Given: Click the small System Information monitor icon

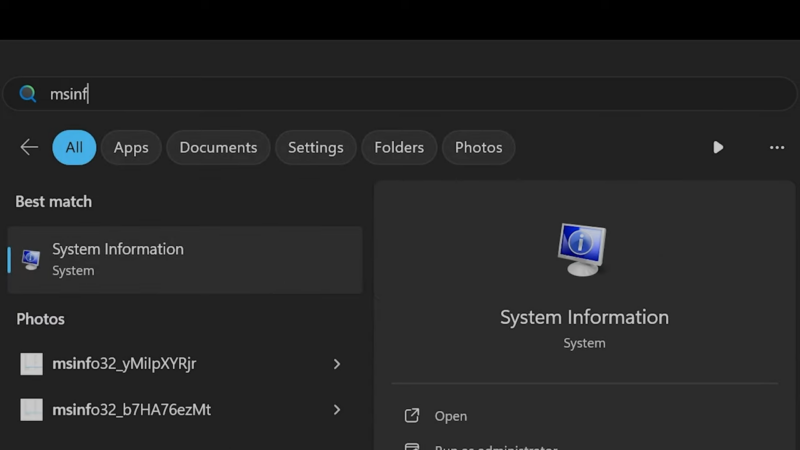Looking at the screenshot, I should coord(31,260).
